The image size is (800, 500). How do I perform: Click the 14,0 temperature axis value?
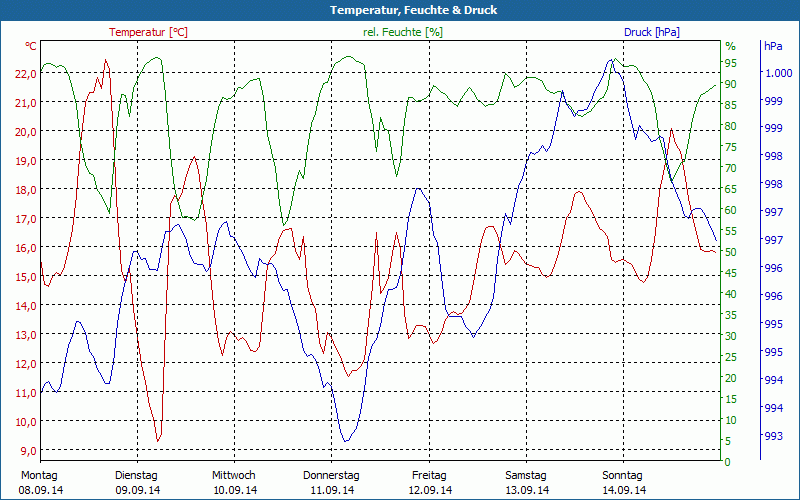[x=26, y=306]
